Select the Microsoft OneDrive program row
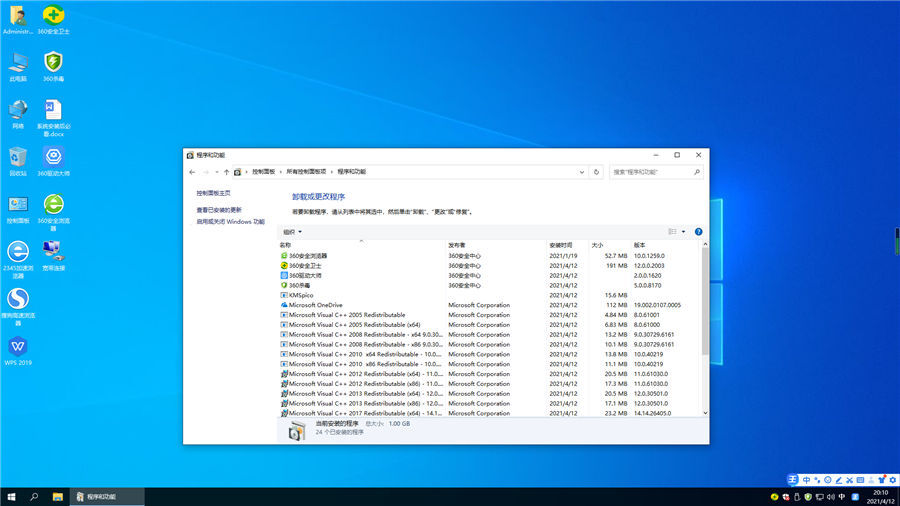The width and height of the screenshot is (900, 506). point(489,305)
